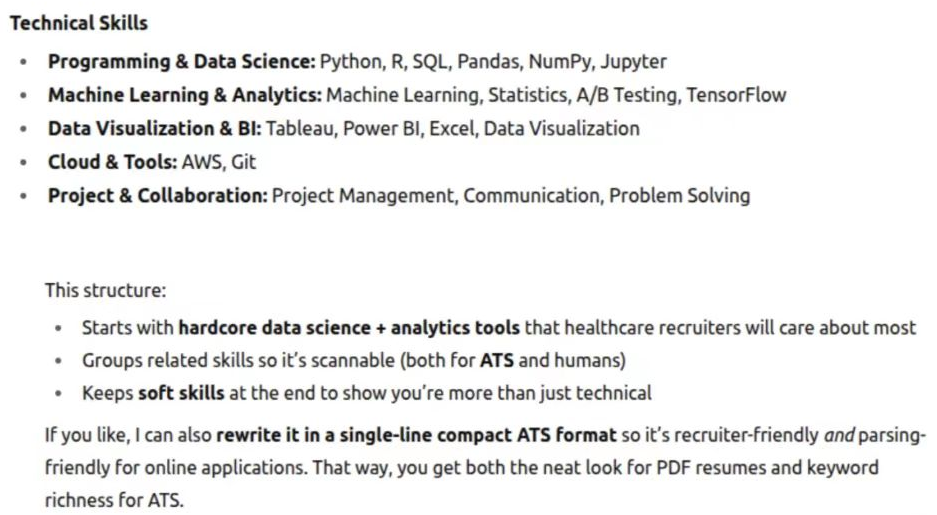Click the word TensorFlow
The image size is (937, 515).
[736, 94]
